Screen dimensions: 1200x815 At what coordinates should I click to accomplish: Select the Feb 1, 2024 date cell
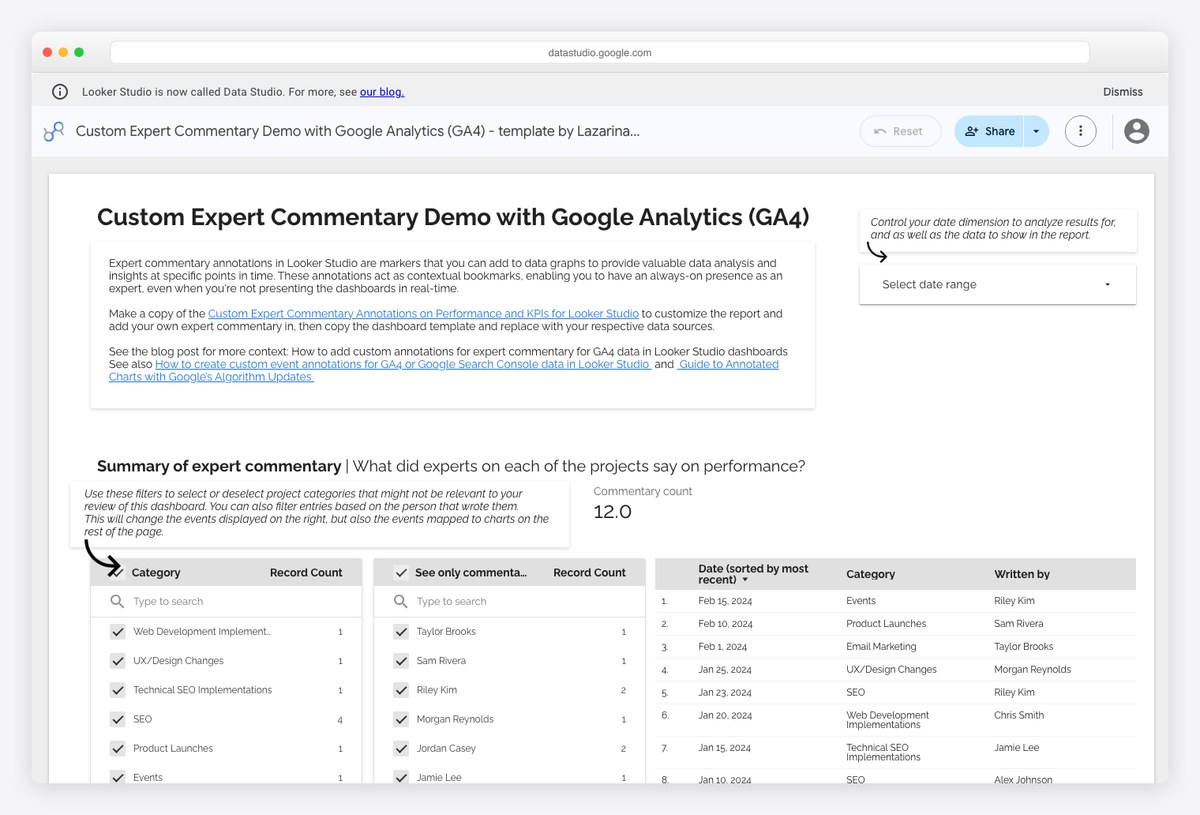(722, 647)
